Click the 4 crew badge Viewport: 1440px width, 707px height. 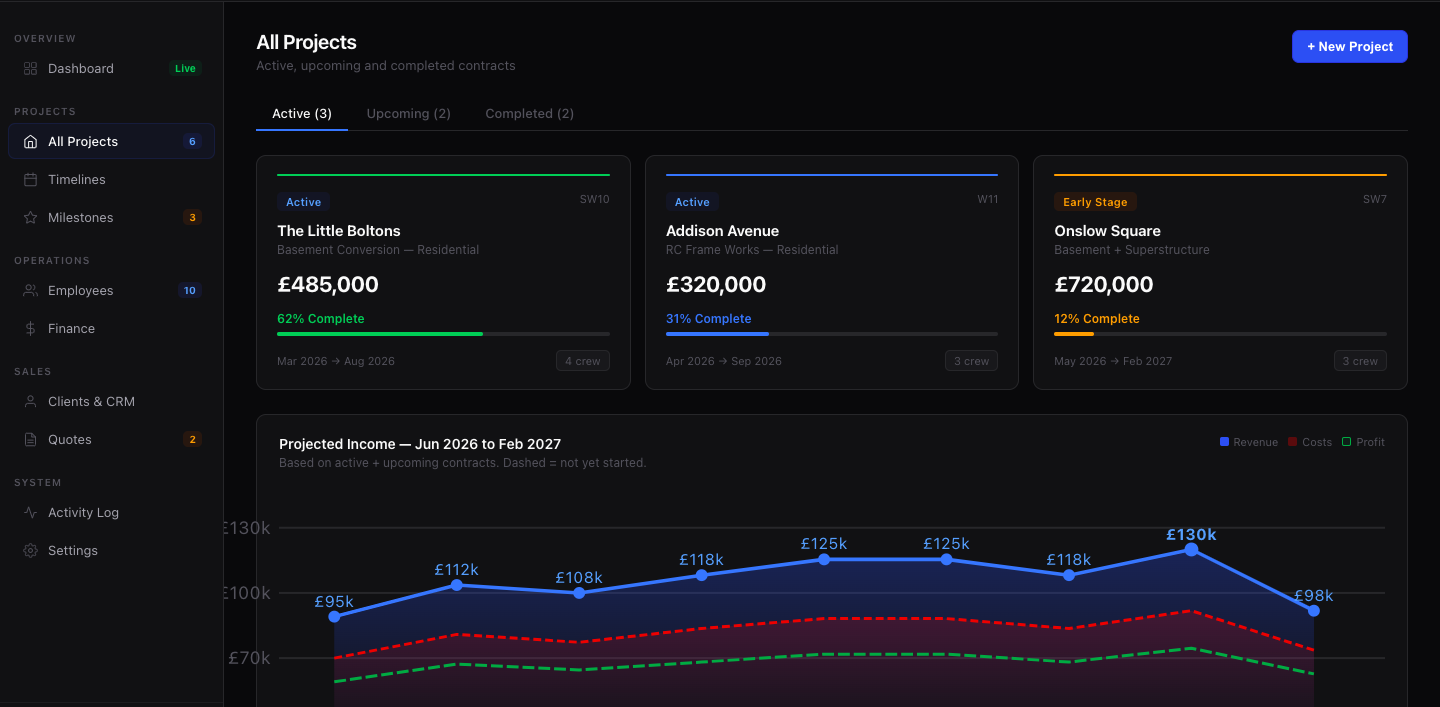pos(583,361)
